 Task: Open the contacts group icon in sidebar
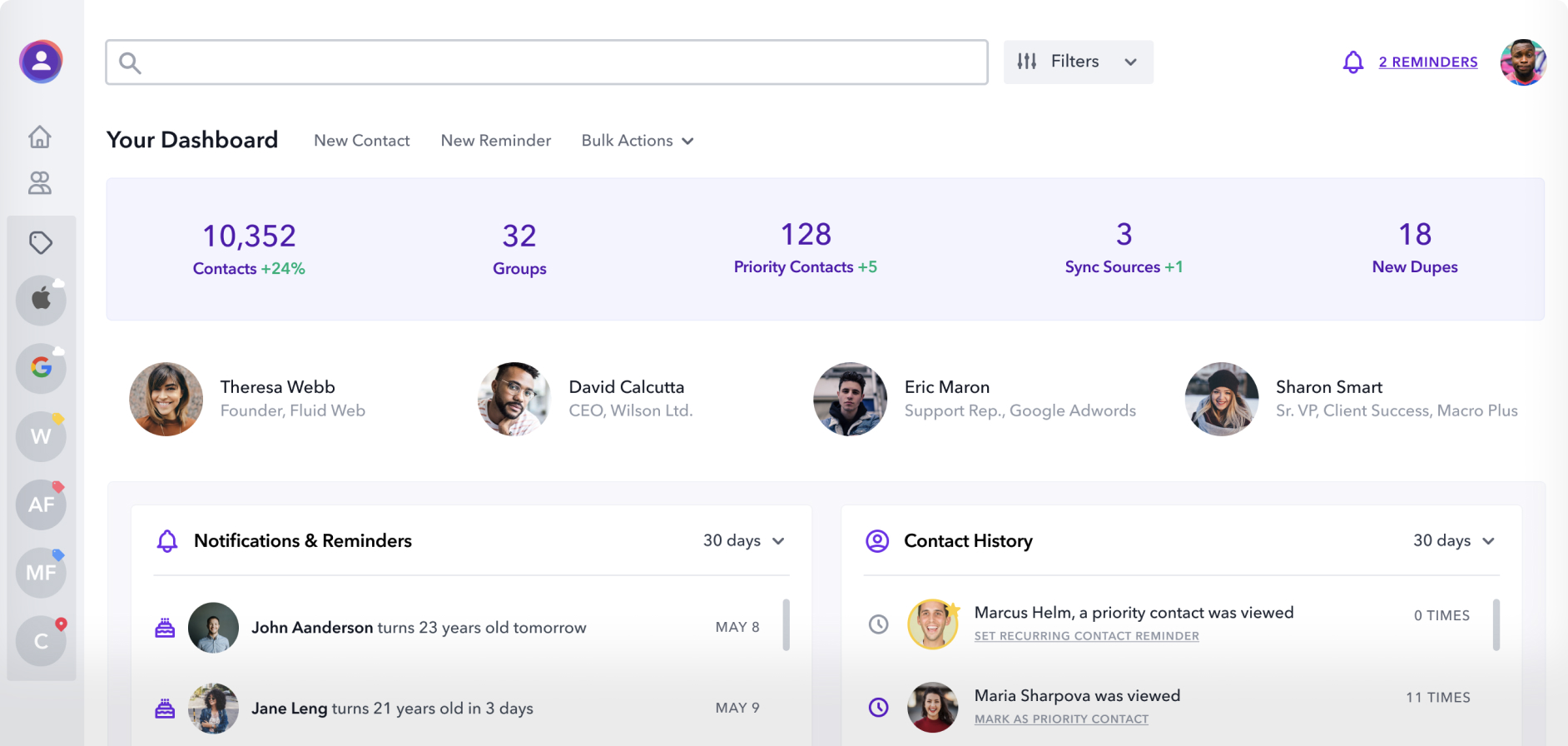[x=40, y=183]
